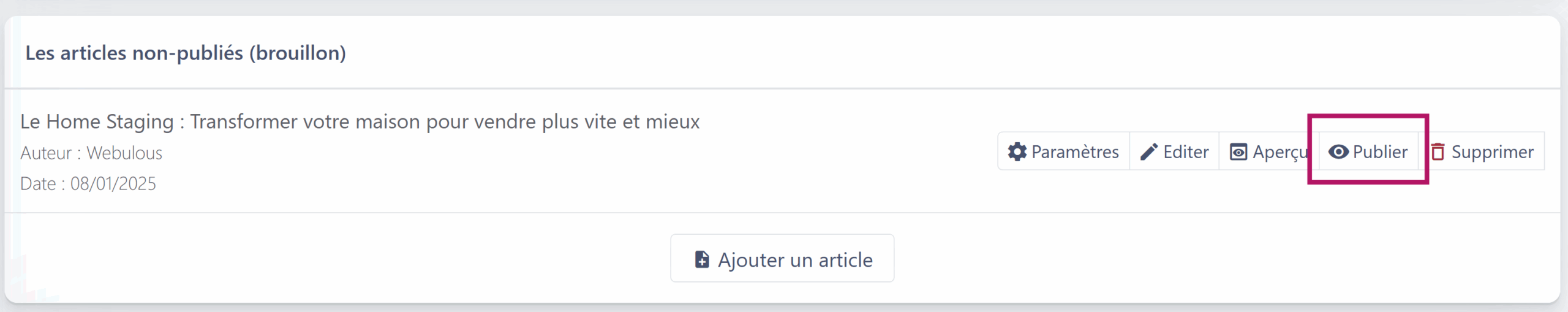Image resolution: width=1568 pixels, height=312 pixels.
Task: Click the Auteur label text
Action: coord(46,153)
